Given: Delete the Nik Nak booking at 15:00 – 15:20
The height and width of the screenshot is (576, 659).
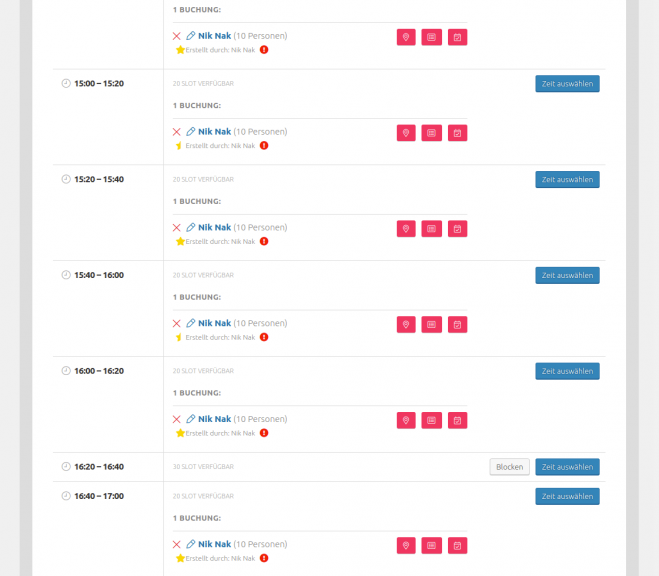Looking at the screenshot, I should click(177, 132).
